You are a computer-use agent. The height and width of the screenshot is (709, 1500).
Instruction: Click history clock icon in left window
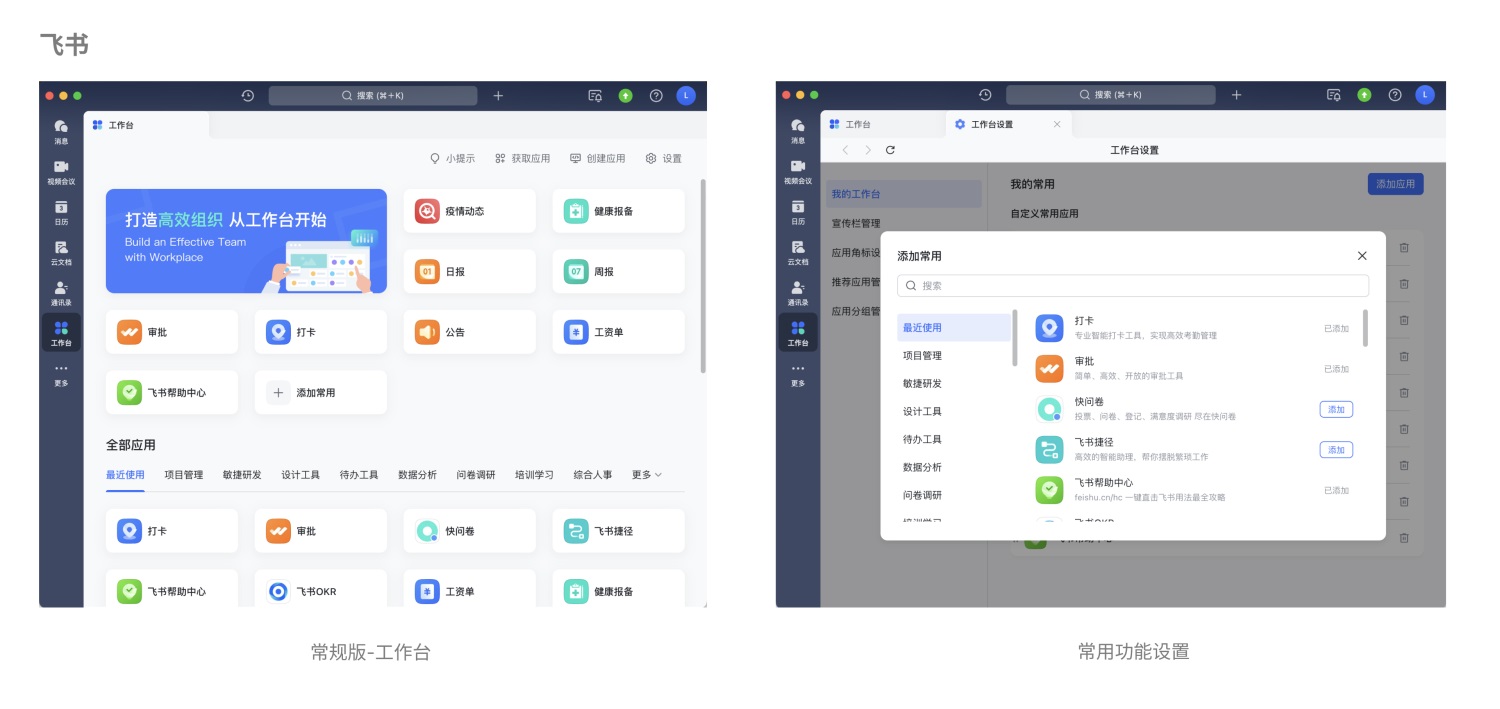coord(248,96)
